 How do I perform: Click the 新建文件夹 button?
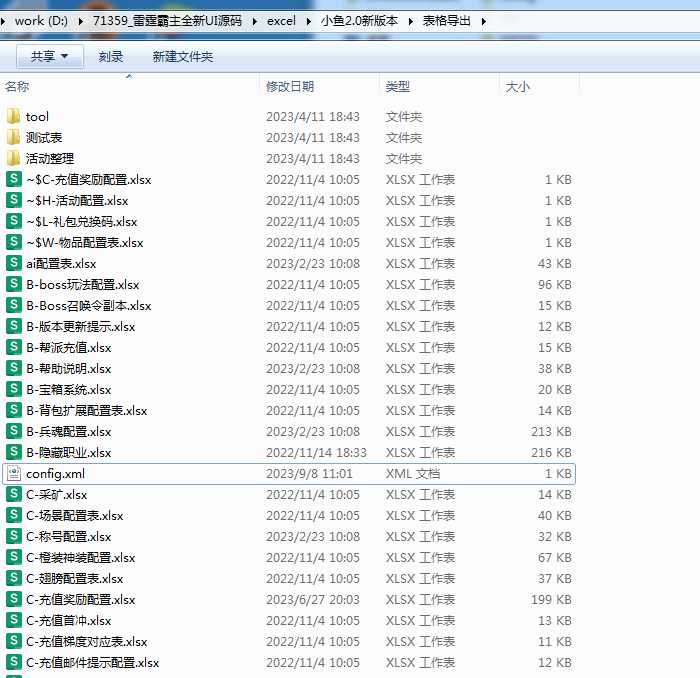click(x=182, y=57)
